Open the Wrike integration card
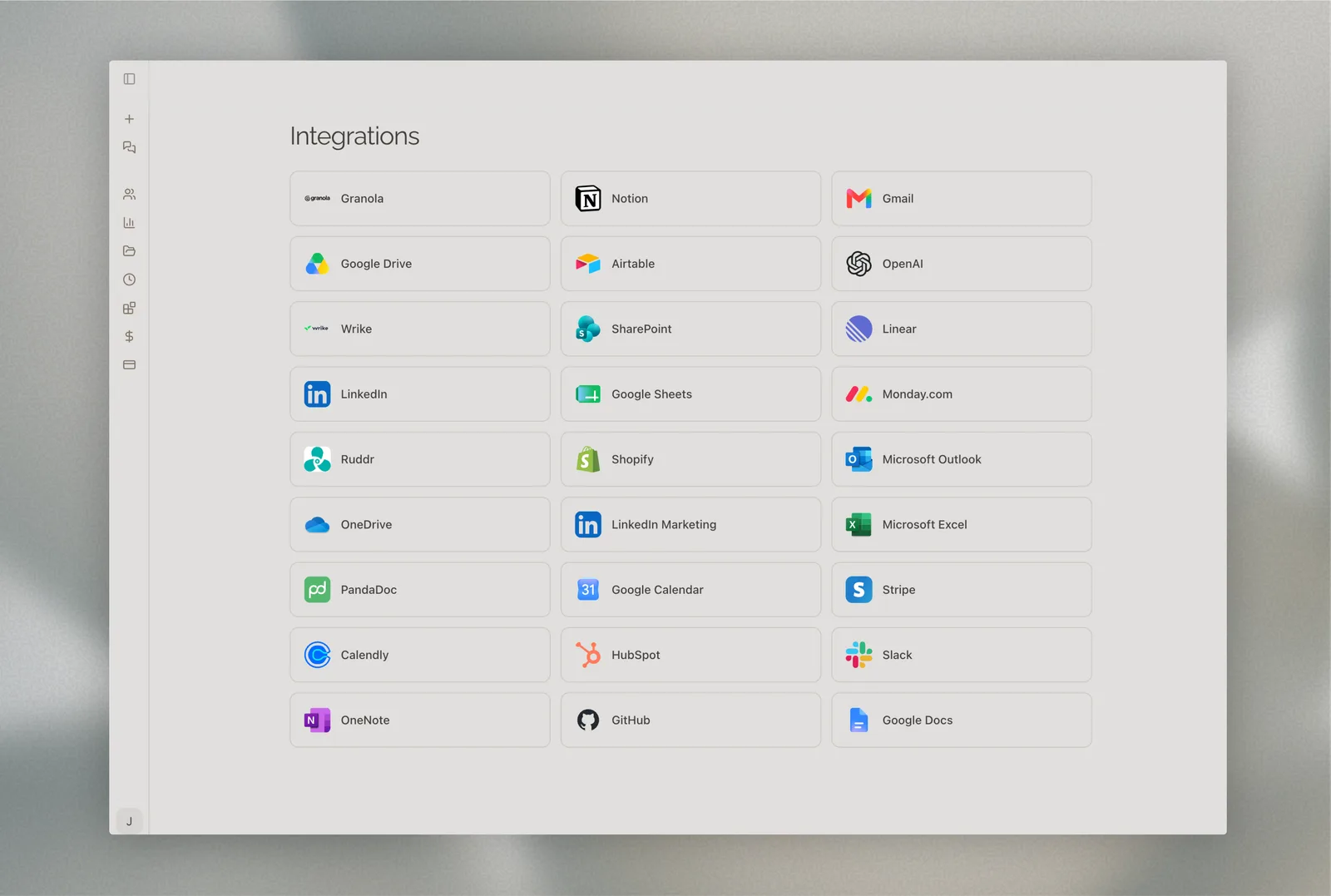Image resolution: width=1331 pixels, height=896 pixels. [x=420, y=329]
